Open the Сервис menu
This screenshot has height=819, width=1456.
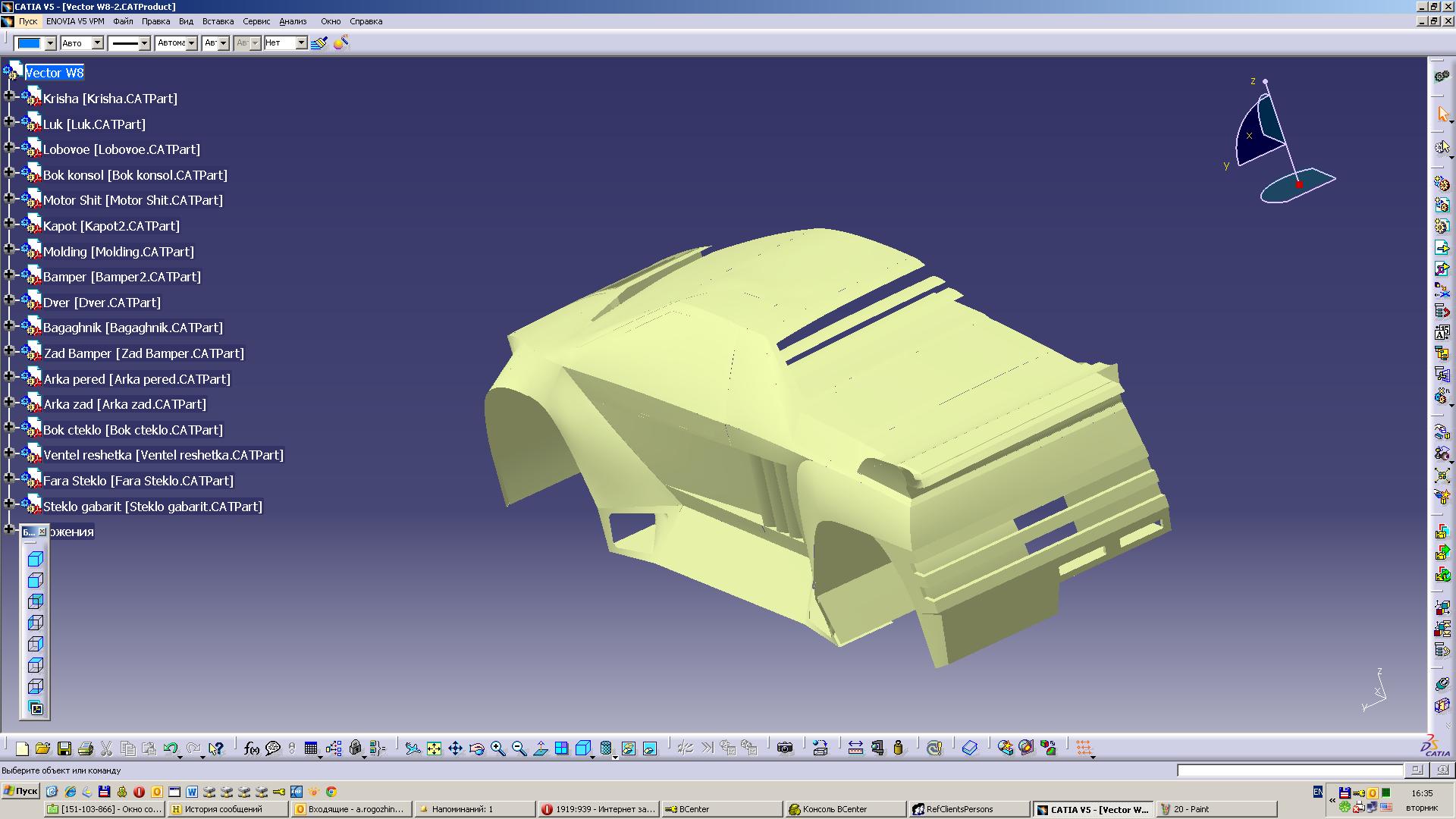click(x=256, y=21)
